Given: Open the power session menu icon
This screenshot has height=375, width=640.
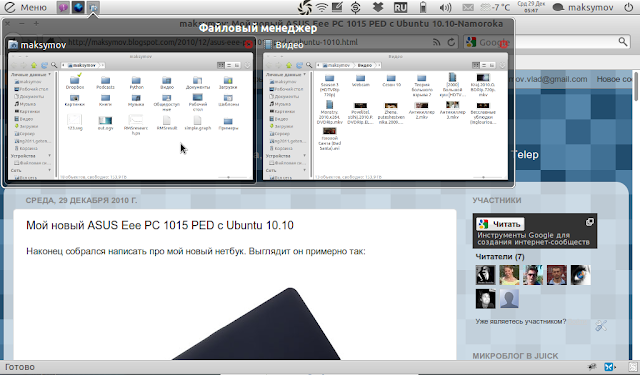Looking at the screenshot, I should point(629,7).
